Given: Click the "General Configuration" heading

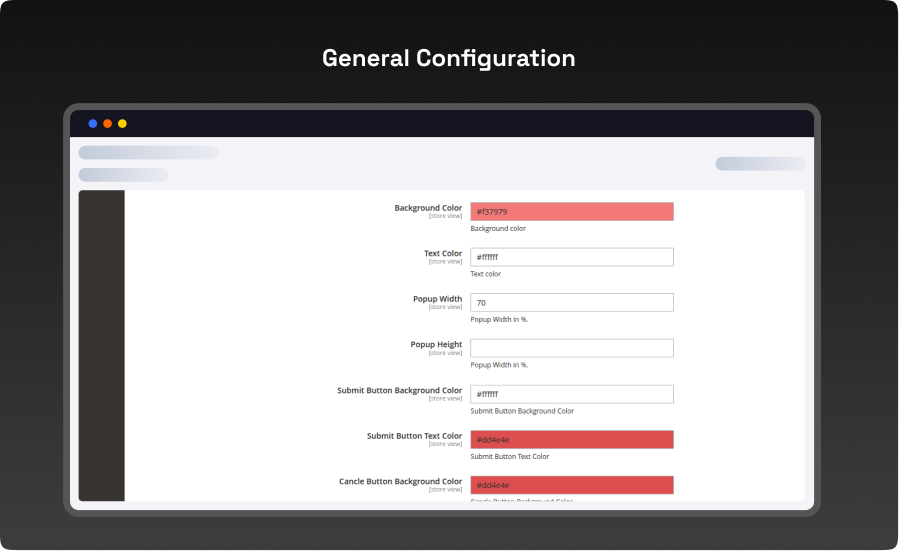Looking at the screenshot, I should 448,59.
